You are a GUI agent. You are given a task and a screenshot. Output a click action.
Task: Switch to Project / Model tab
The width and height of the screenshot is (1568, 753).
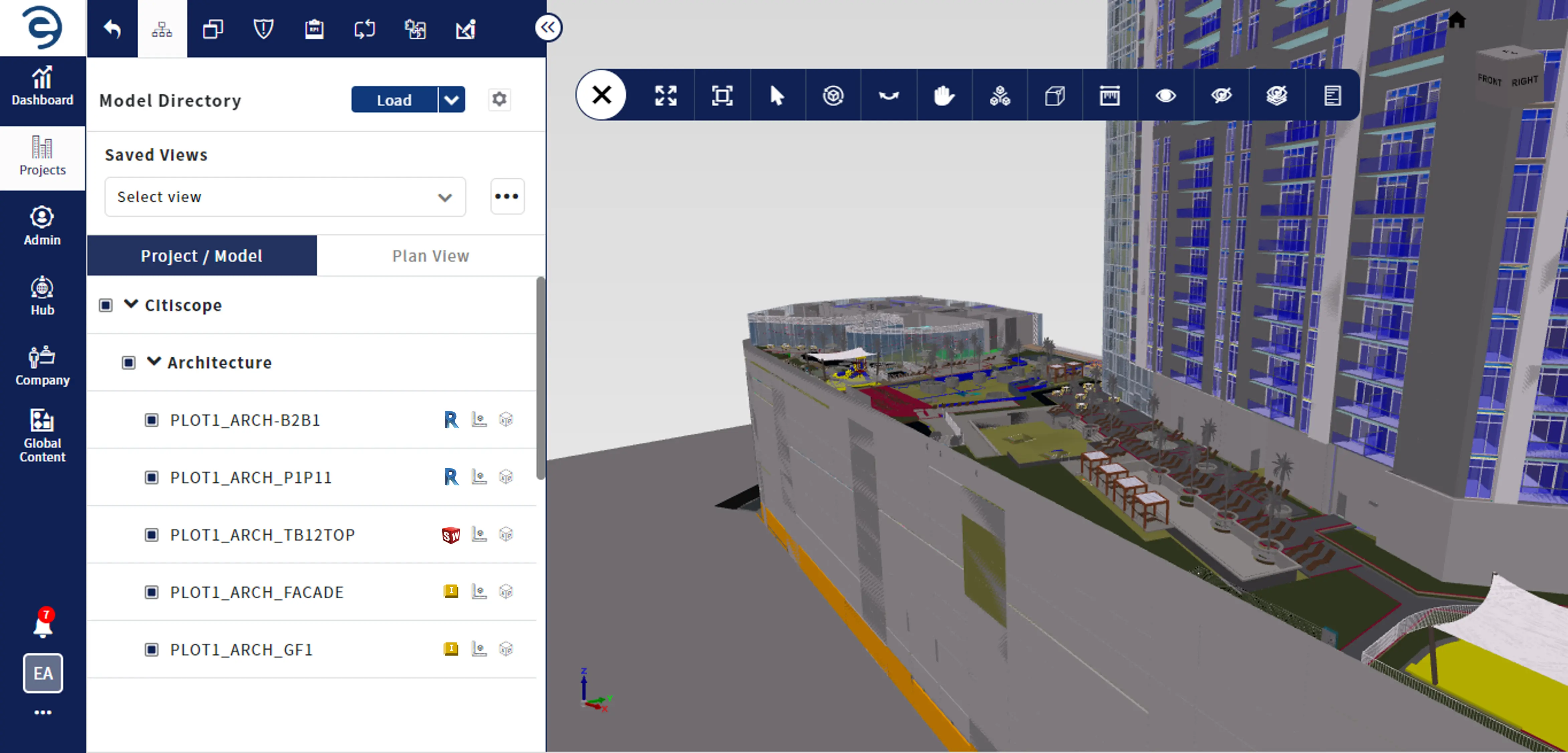tap(201, 255)
